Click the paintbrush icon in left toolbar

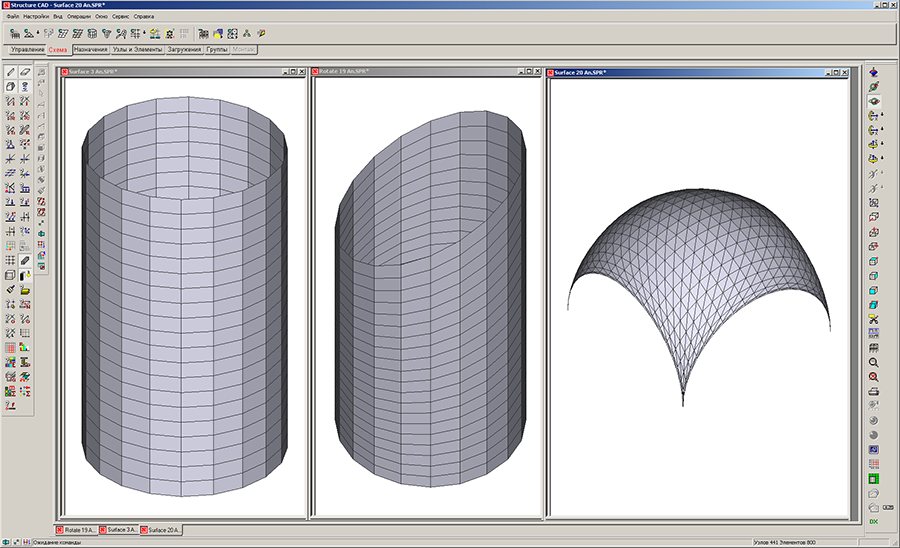click(10, 289)
